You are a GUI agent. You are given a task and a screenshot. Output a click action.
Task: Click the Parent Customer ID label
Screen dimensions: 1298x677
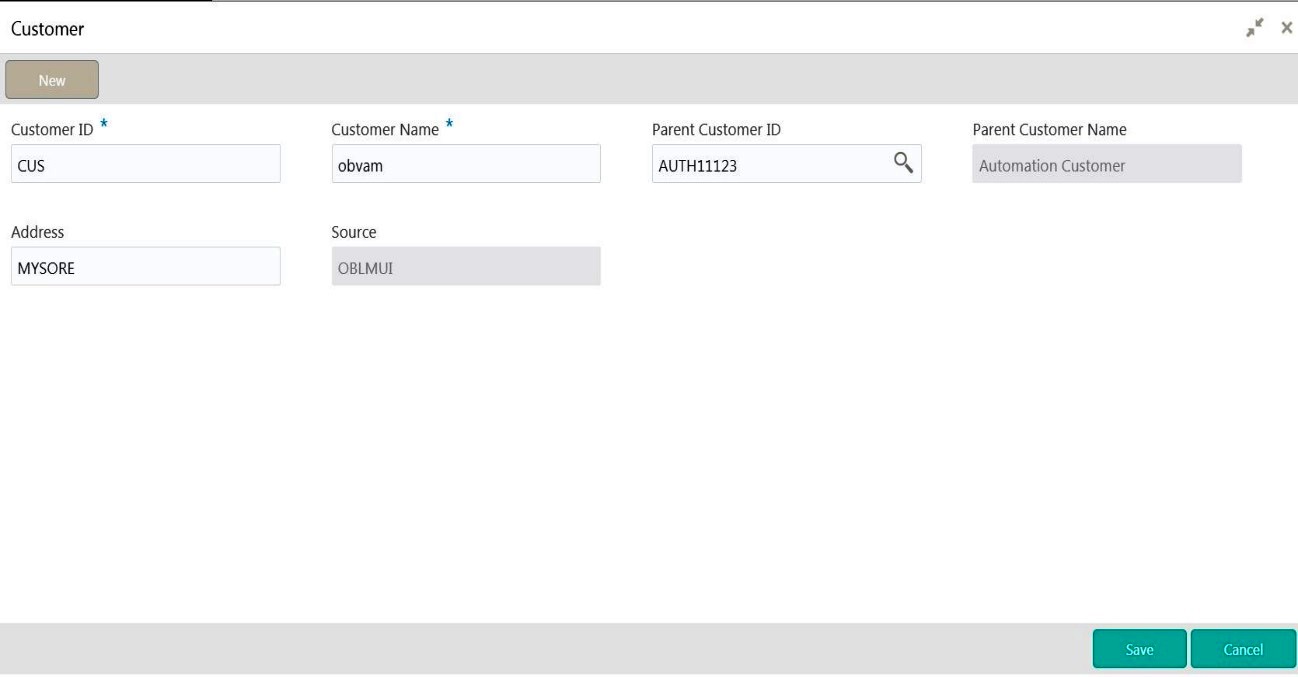(716, 130)
